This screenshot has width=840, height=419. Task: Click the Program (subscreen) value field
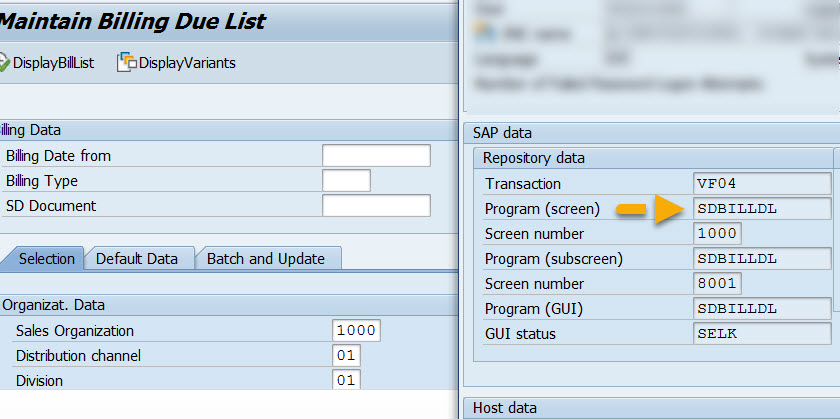click(762, 259)
